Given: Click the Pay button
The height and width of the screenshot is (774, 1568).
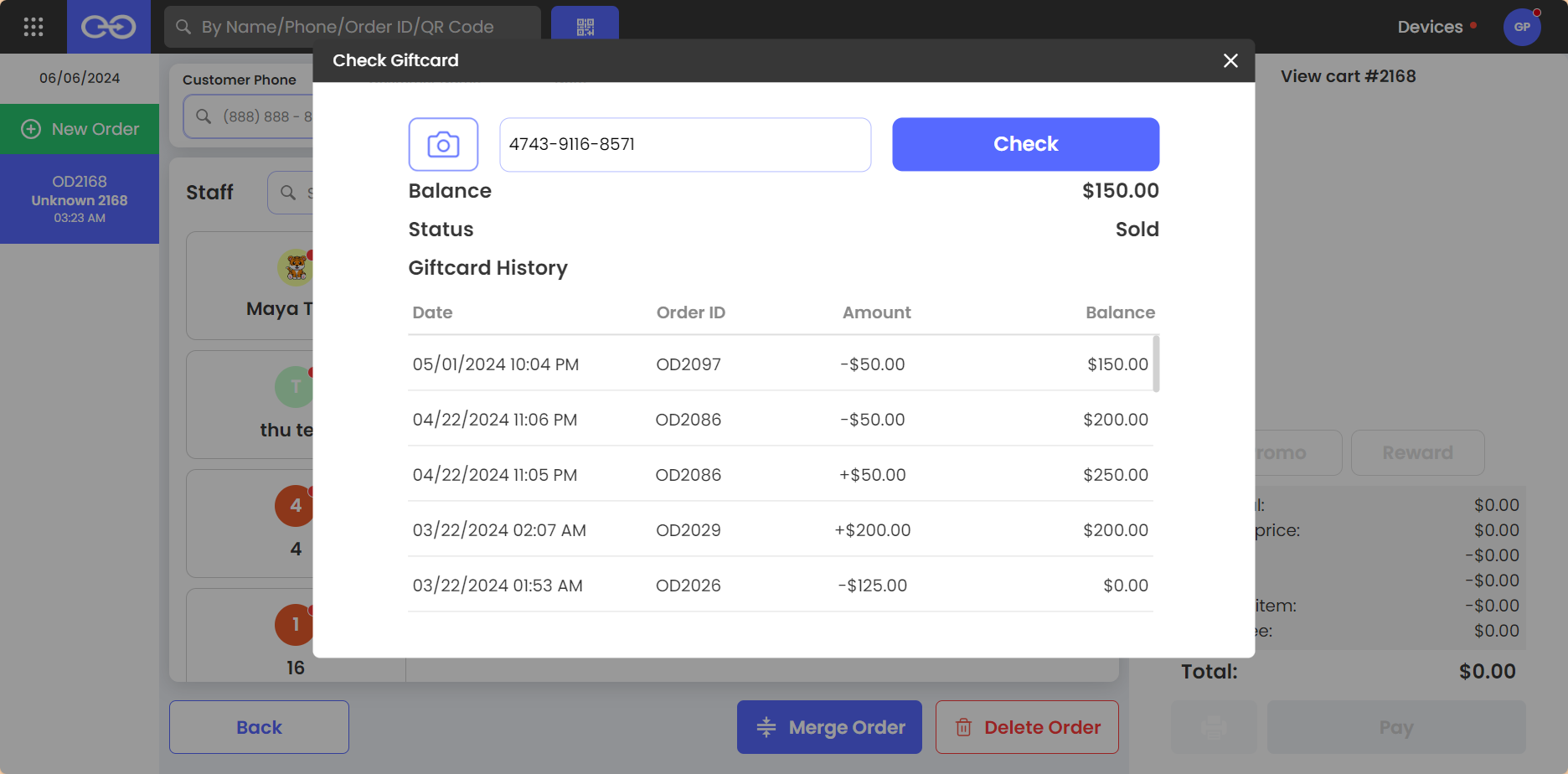Looking at the screenshot, I should tap(1396, 727).
